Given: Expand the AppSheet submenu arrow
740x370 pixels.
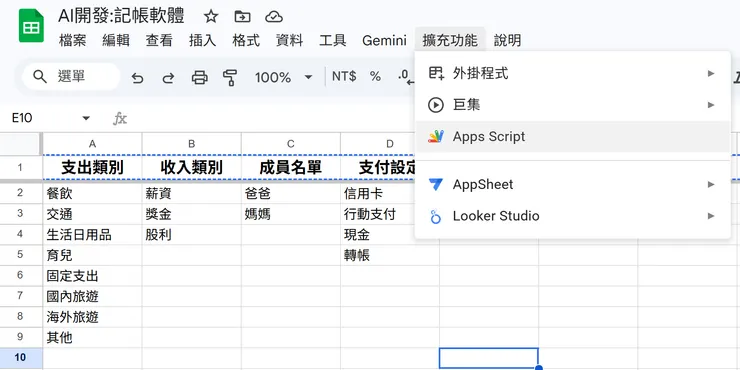Looking at the screenshot, I should (x=711, y=184).
